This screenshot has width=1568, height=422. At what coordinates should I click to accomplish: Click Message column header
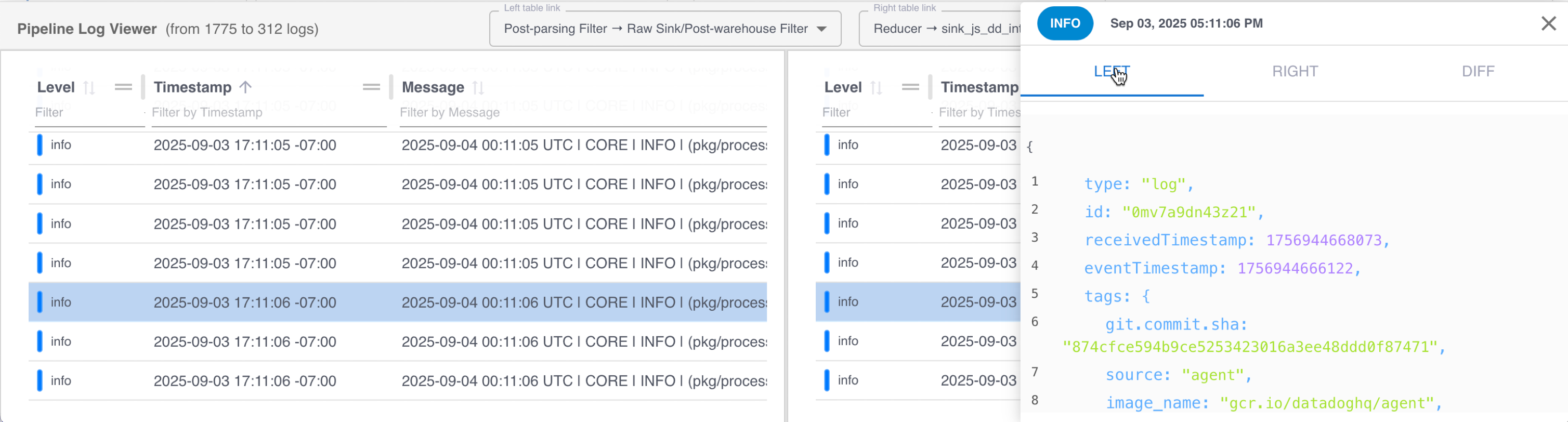pyautogui.click(x=433, y=87)
